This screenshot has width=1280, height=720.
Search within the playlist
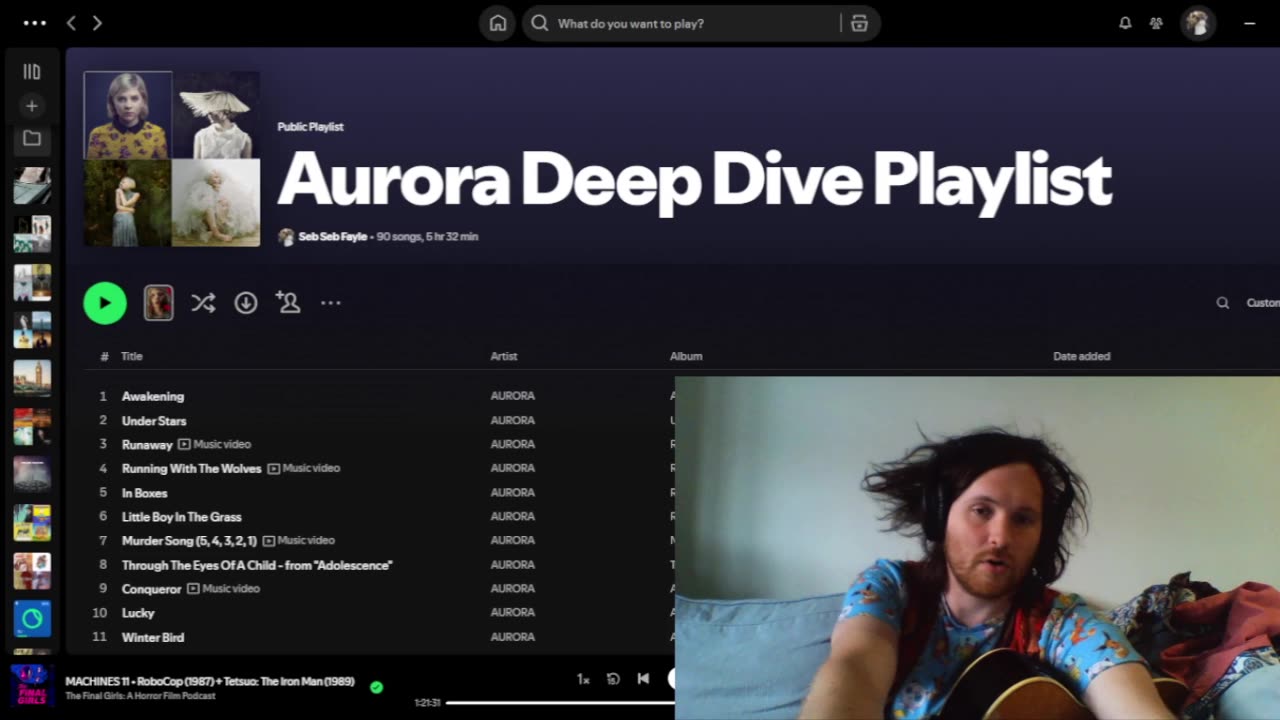click(x=1222, y=303)
